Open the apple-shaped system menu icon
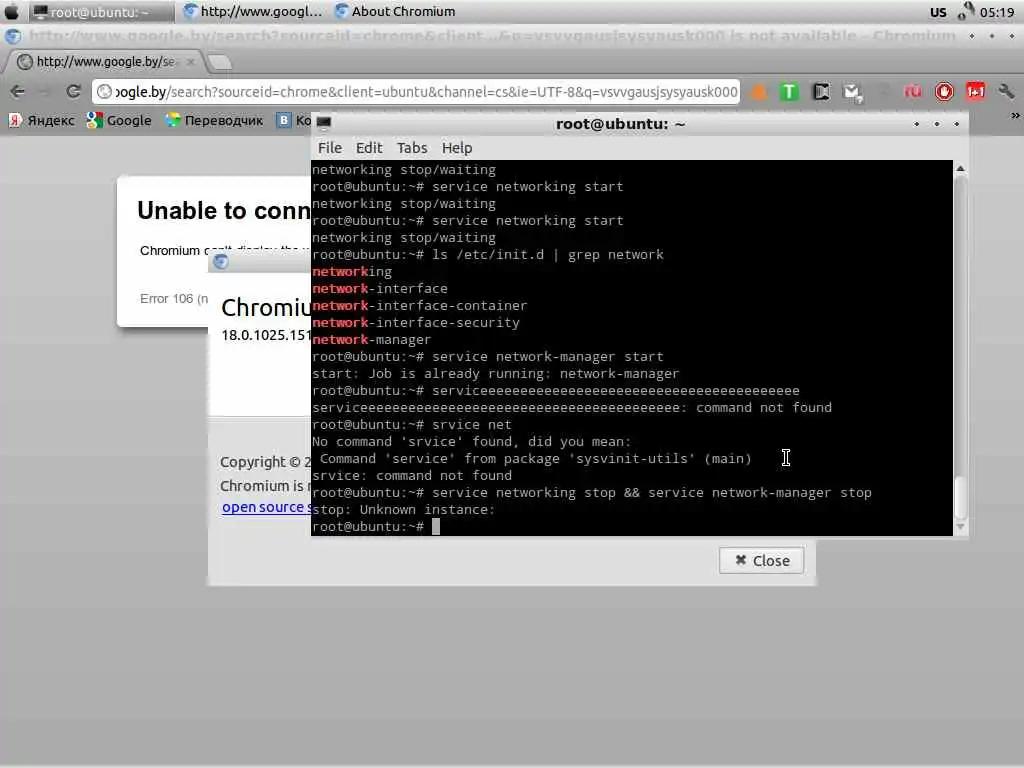 click(12, 11)
